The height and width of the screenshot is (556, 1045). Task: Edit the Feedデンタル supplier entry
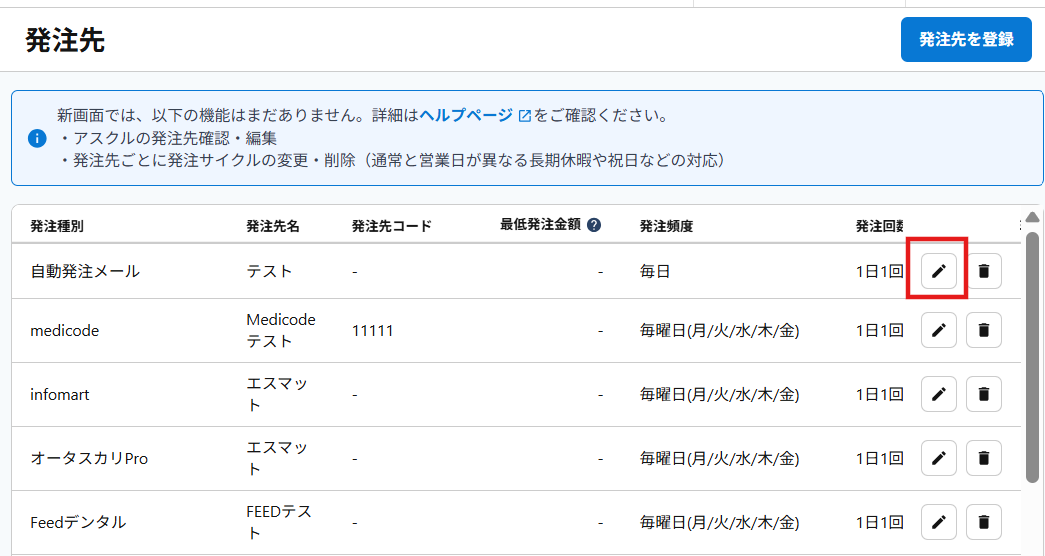point(938,522)
